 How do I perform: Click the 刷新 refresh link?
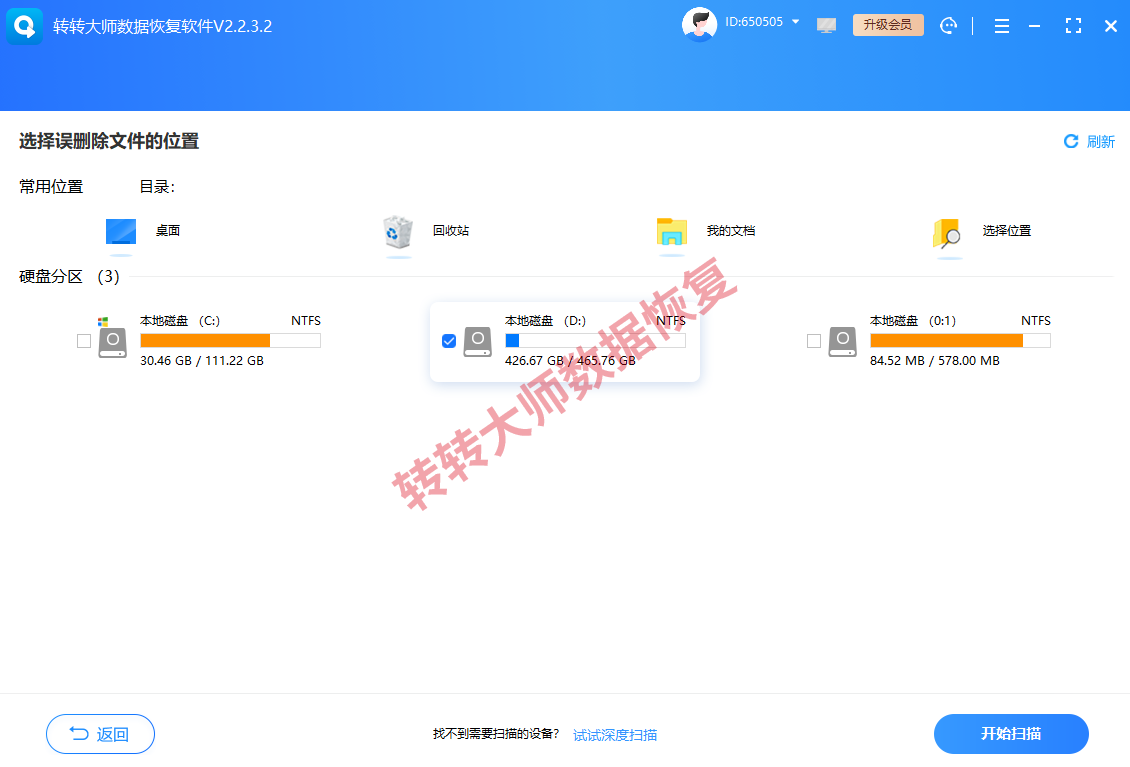coord(1100,141)
